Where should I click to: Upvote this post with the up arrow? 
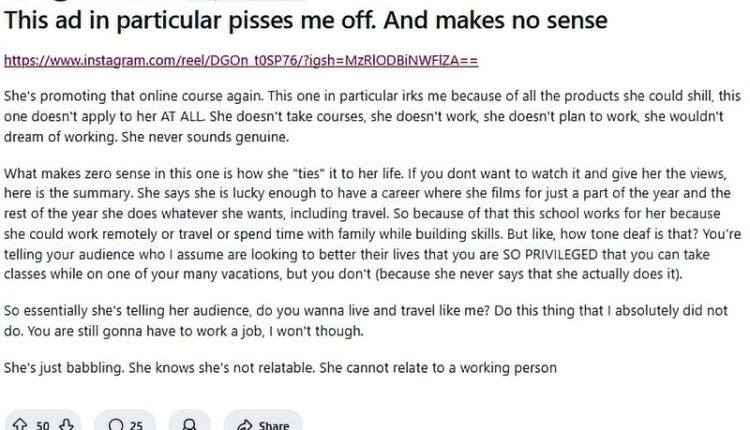pos(20,424)
